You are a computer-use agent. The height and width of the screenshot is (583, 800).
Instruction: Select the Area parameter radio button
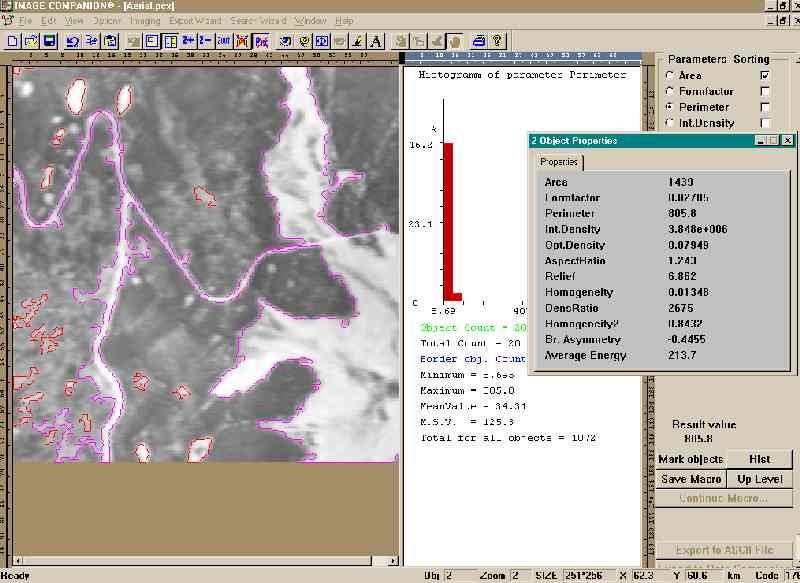tap(668, 76)
